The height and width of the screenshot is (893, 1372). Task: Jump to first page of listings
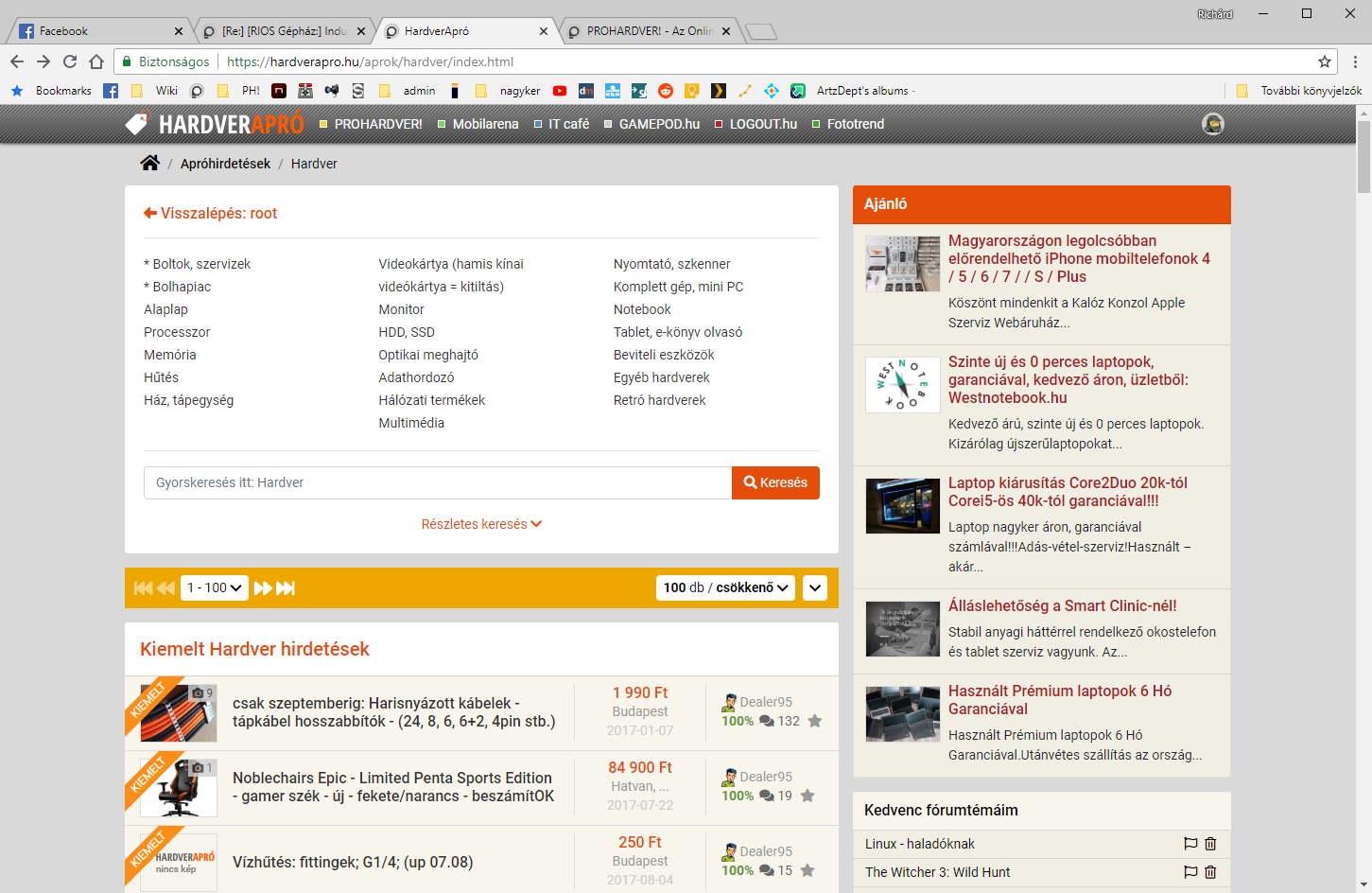[144, 587]
